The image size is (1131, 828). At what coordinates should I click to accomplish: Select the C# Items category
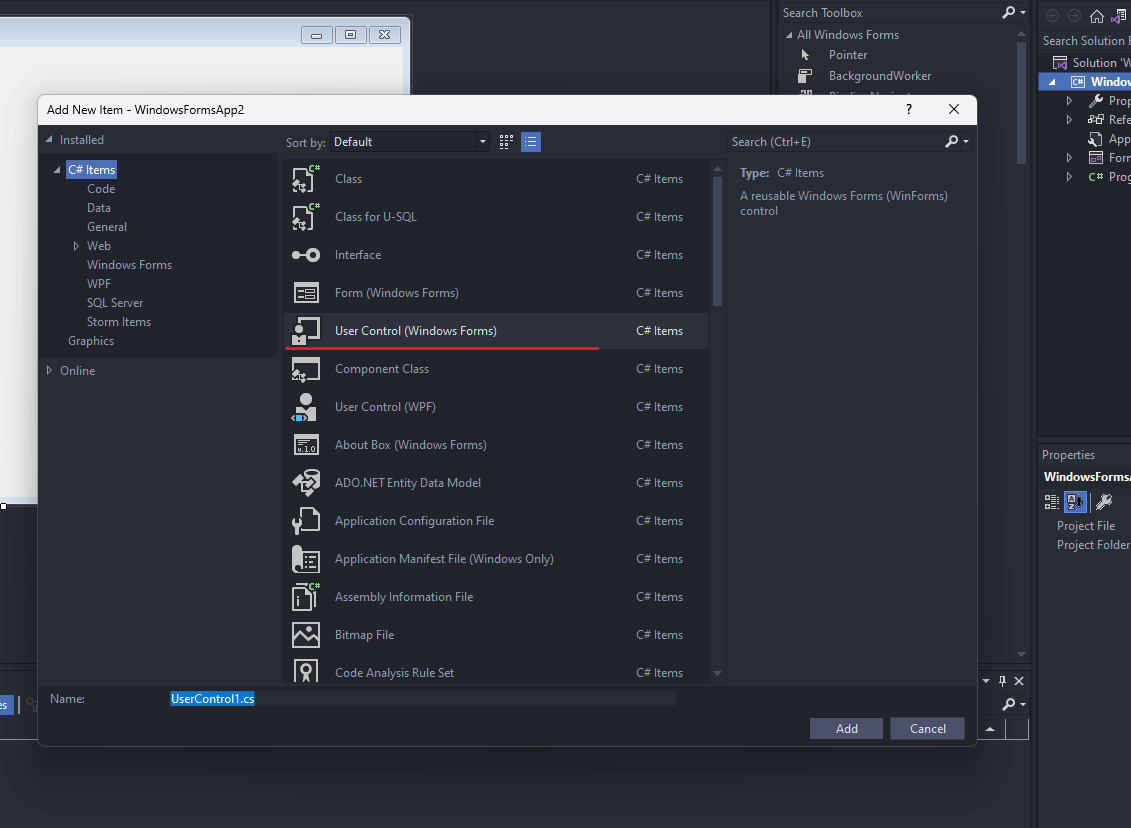(92, 170)
